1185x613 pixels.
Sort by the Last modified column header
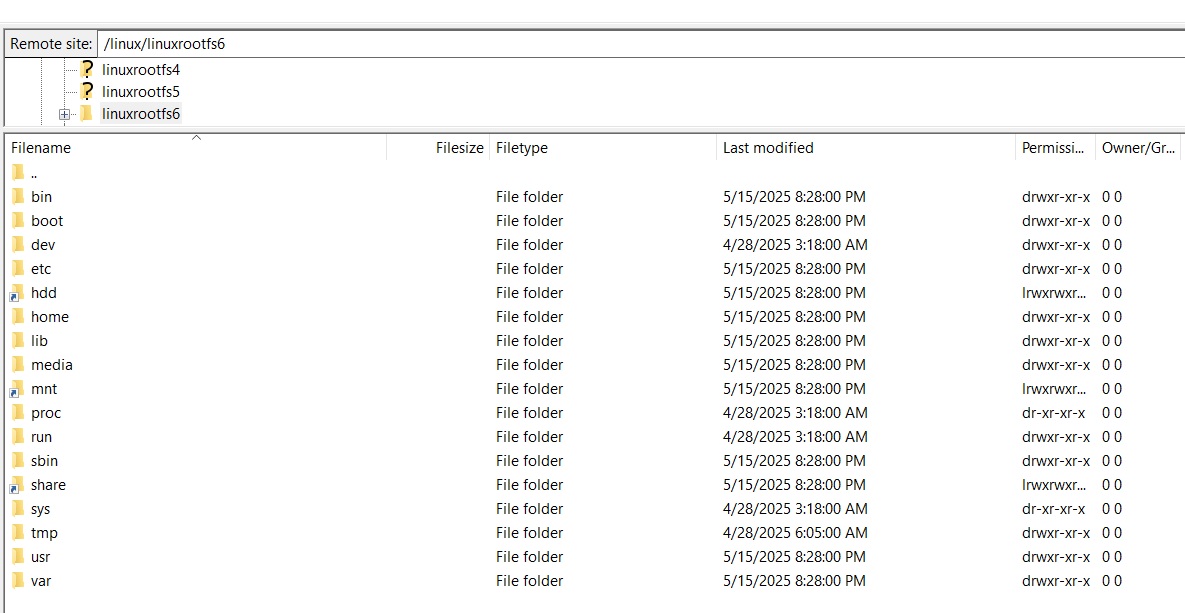[866, 148]
